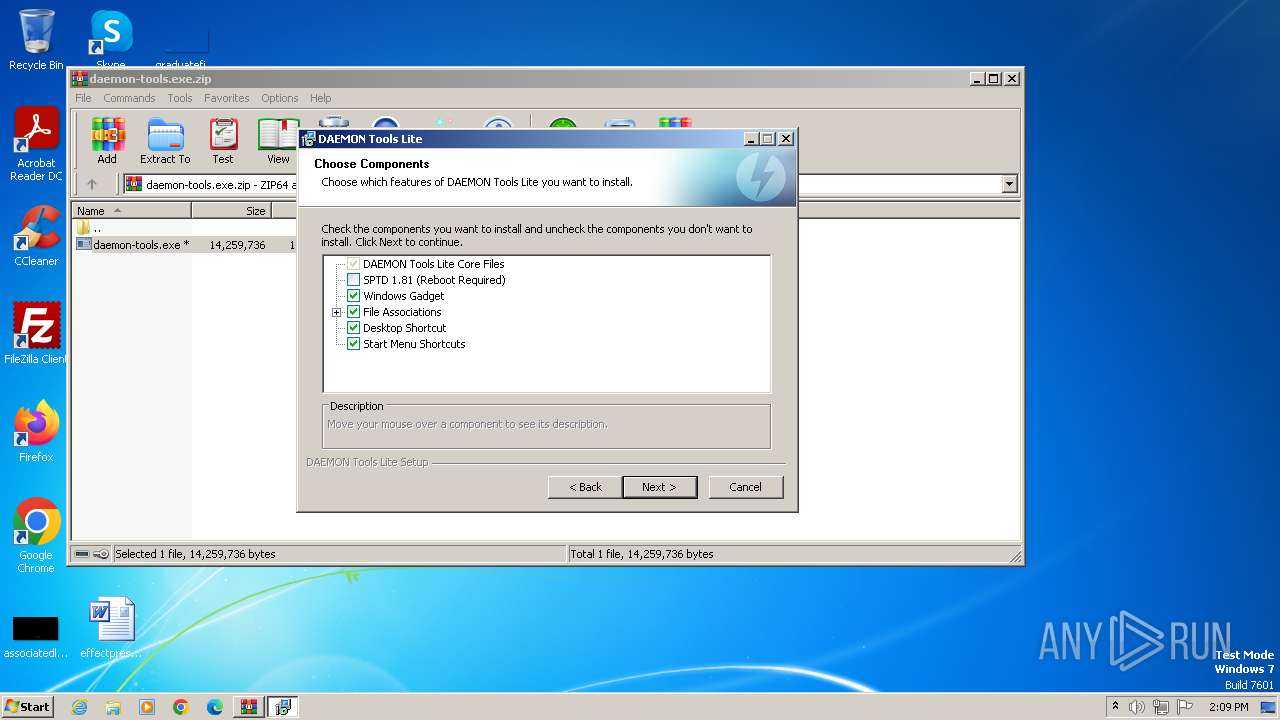Viewport: 1280px width, 720px height.
Task: Click the WinRAR status bar drive icon
Action: (x=83, y=554)
